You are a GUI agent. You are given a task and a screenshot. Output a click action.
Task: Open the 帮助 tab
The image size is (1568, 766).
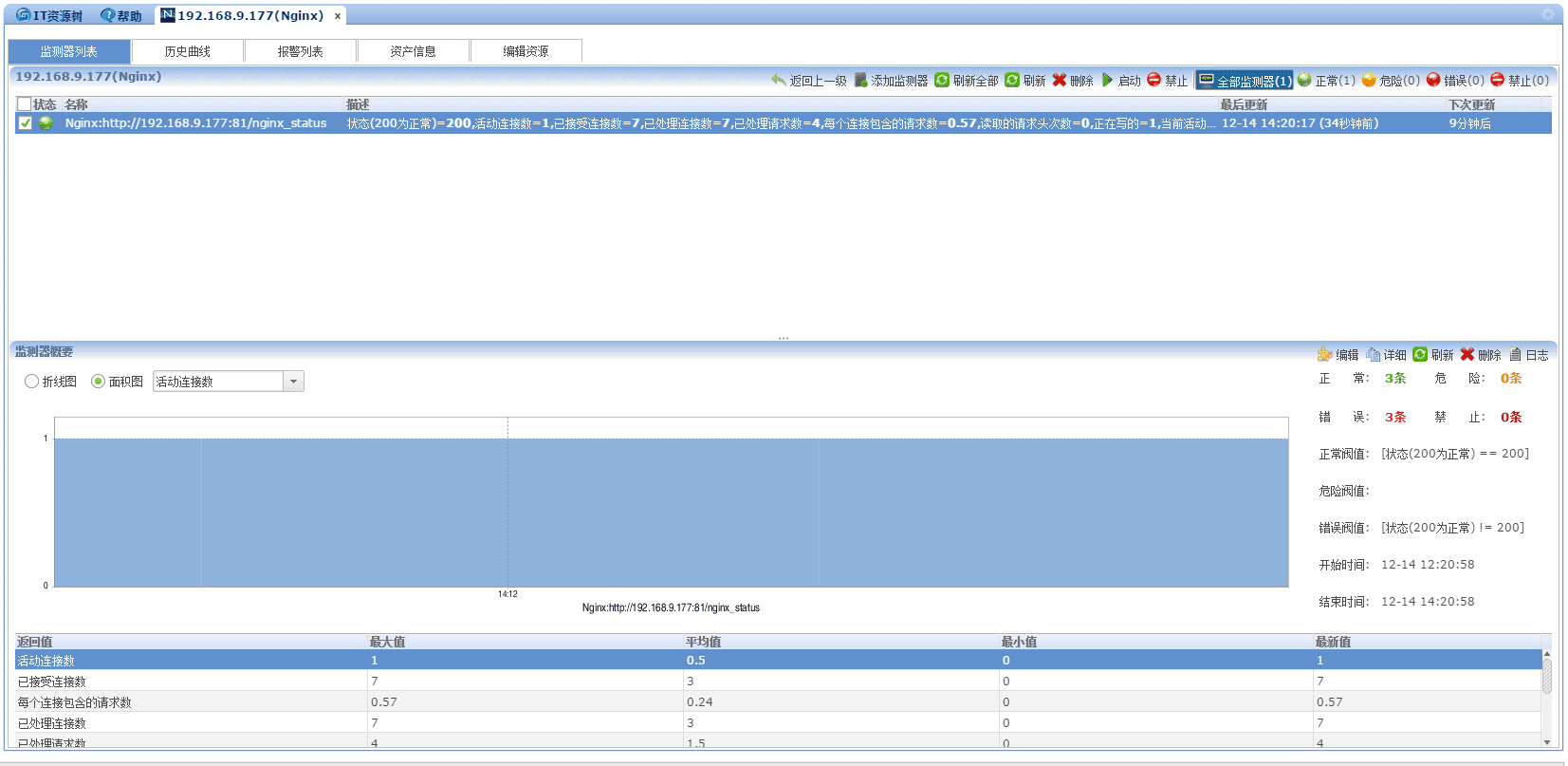click(x=121, y=15)
